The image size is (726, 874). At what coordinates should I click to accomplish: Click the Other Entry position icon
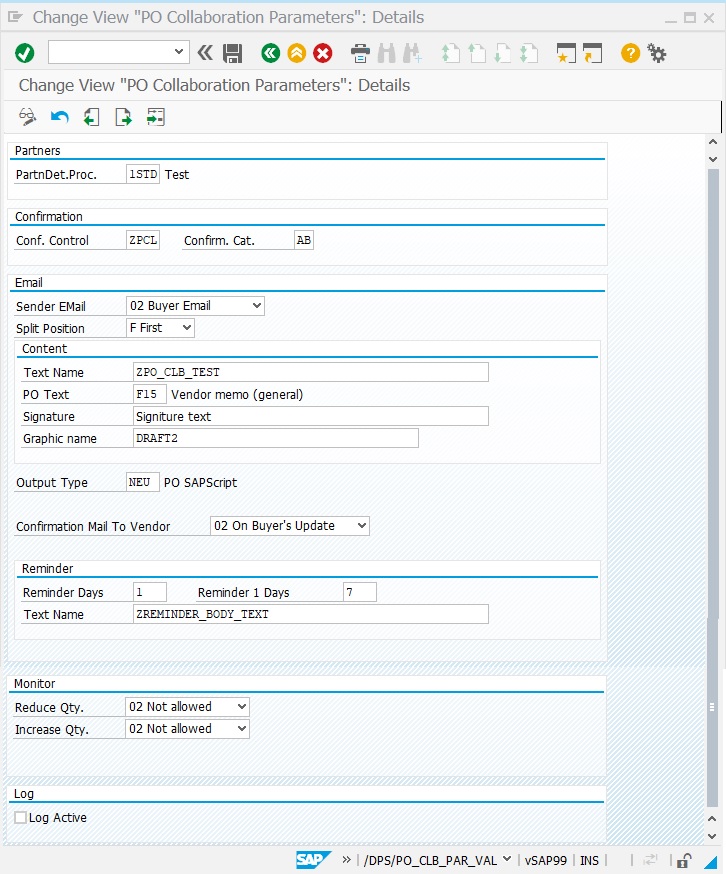coord(156,117)
